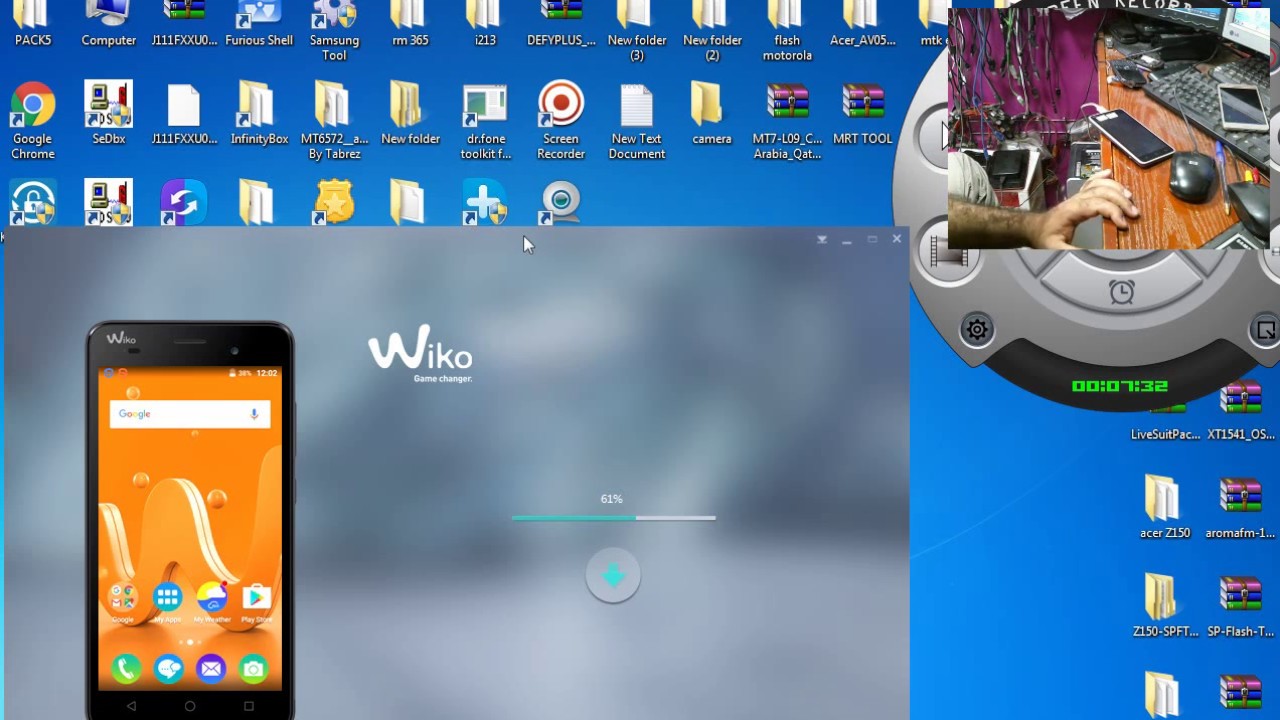The width and height of the screenshot is (1280, 720).
Task: Click the 00:07:32 recording timer
Action: coord(1119,386)
